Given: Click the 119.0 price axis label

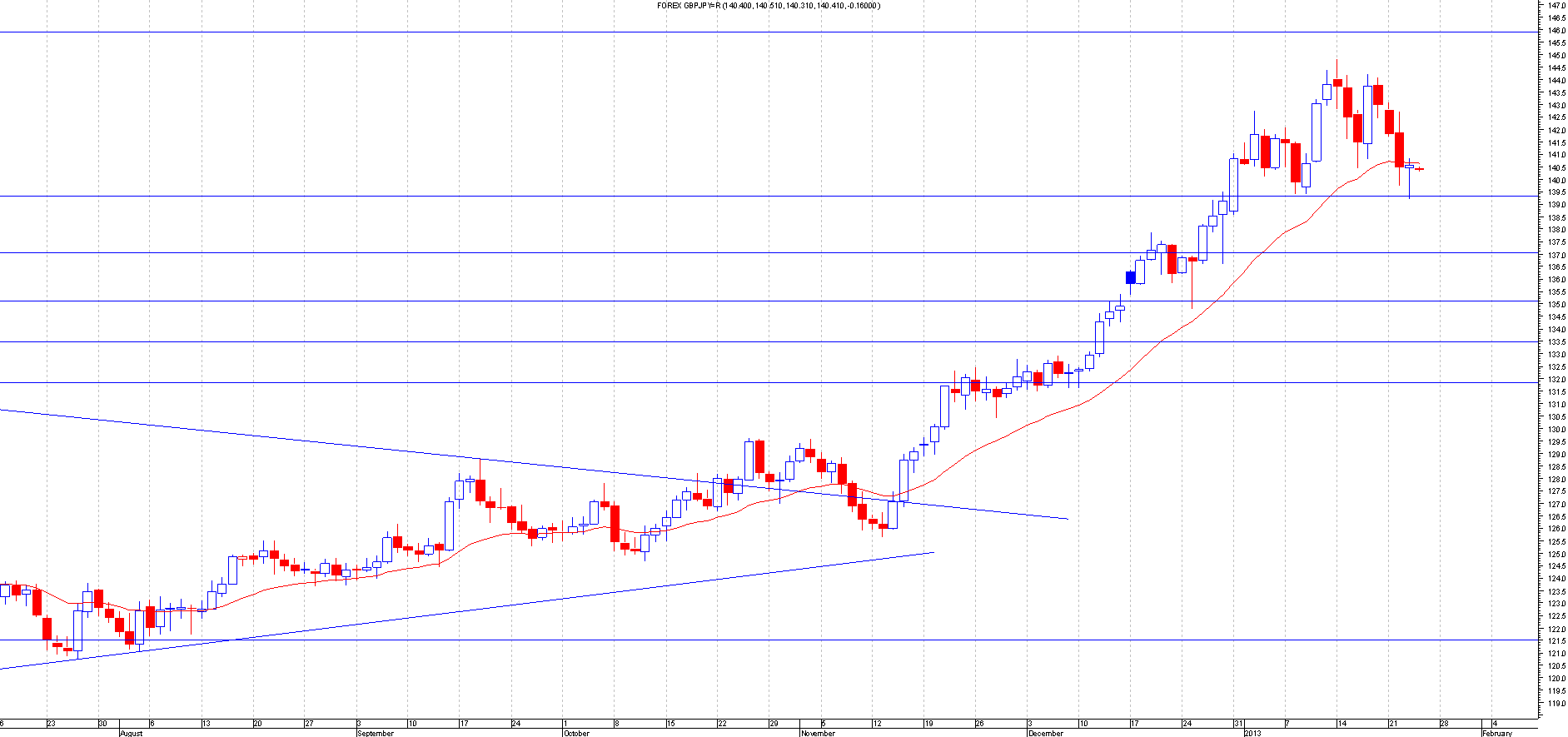Looking at the screenshot, I should click(x=1556, y=704).
